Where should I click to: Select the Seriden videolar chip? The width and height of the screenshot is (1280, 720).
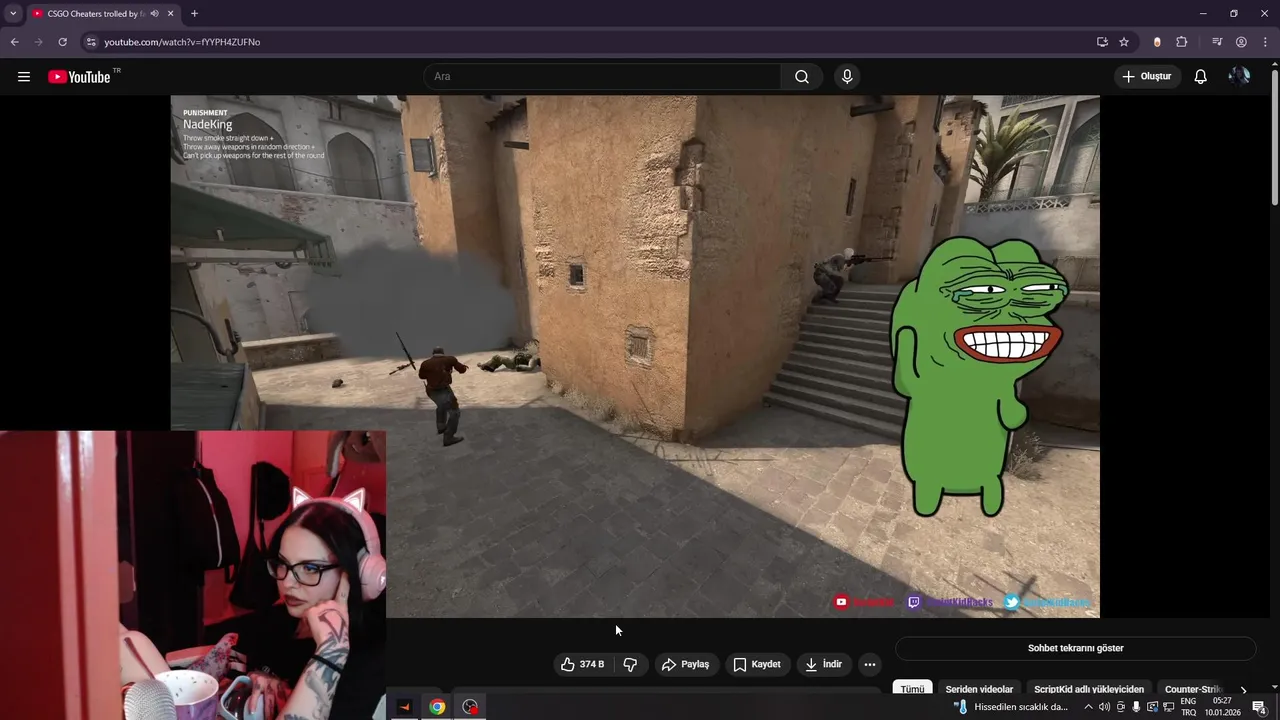tap(979, 689)
